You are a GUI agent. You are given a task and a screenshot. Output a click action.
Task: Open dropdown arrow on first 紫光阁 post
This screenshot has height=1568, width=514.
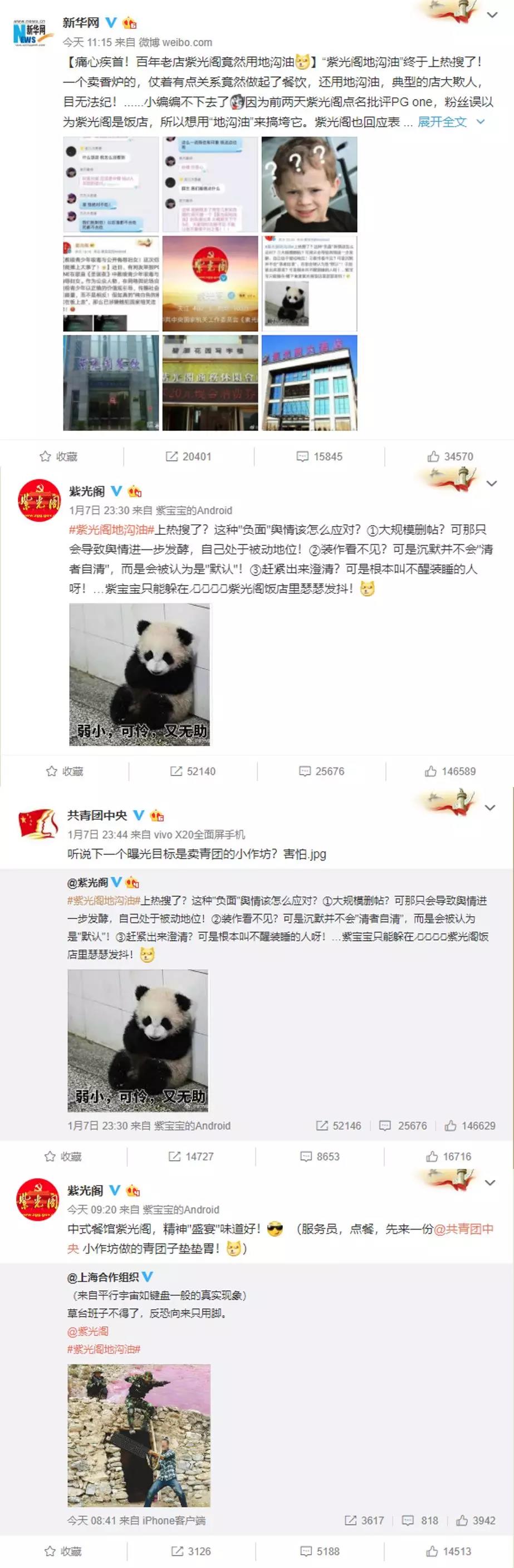click(x=492, y=483)
